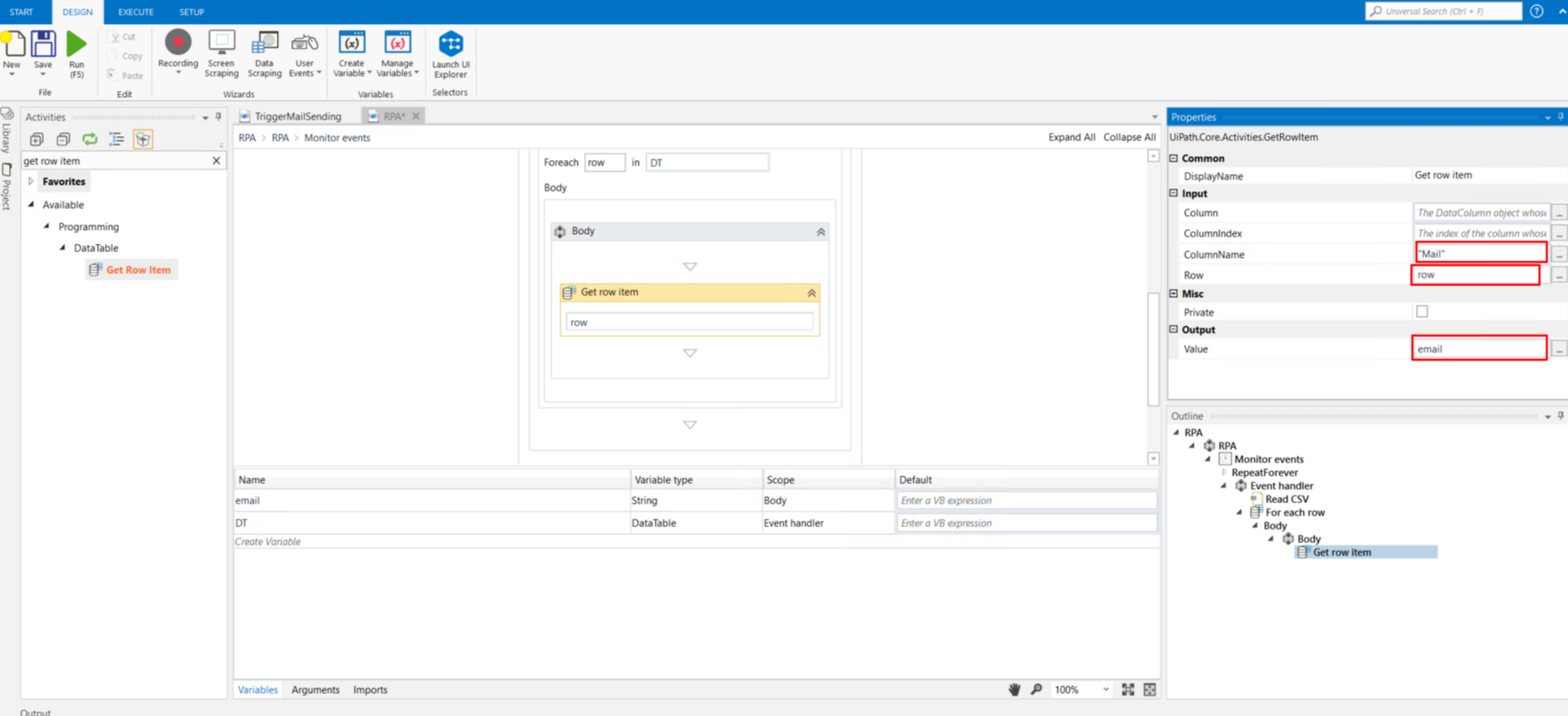
Task: Collapse the Get row item activity
Action: tap(812, 293)
